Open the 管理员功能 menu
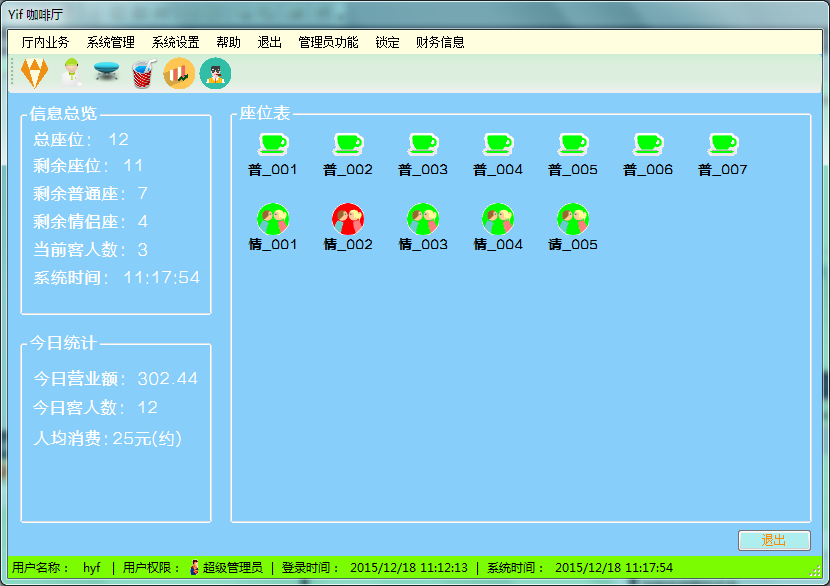This screenshot has height=586, width=830. 328,42
